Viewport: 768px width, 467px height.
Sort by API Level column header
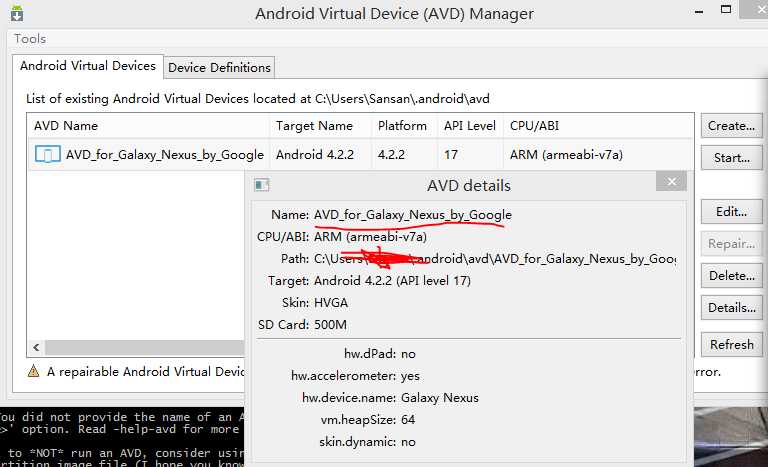tap(471, 126)
